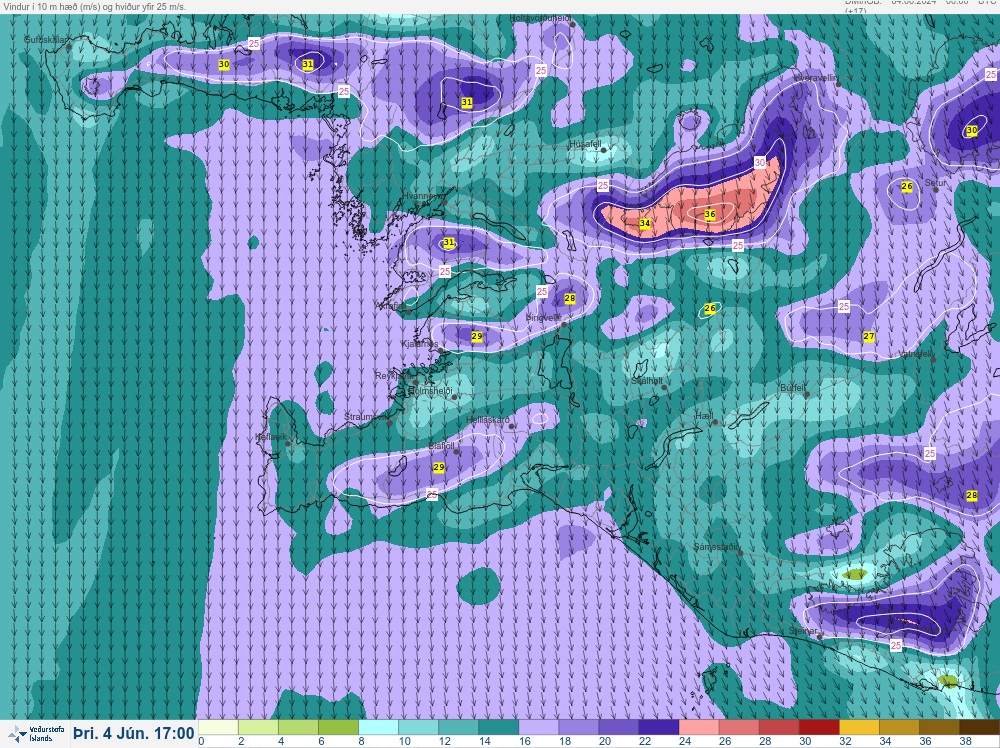This screenshot has height=748, width=1000.
Task: Click the Hellisskarð station label
Action: pos(488,420)
